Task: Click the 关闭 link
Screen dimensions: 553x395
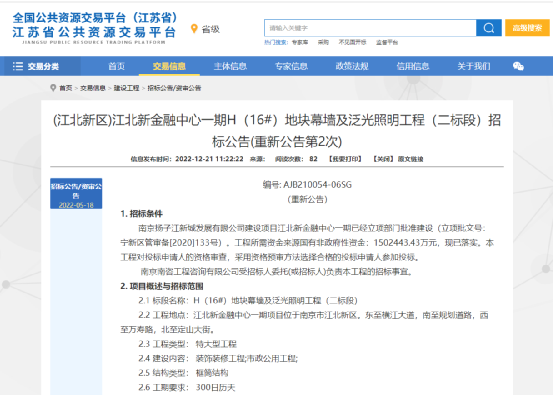Action: pyautogui.click(x=383, y=159)
